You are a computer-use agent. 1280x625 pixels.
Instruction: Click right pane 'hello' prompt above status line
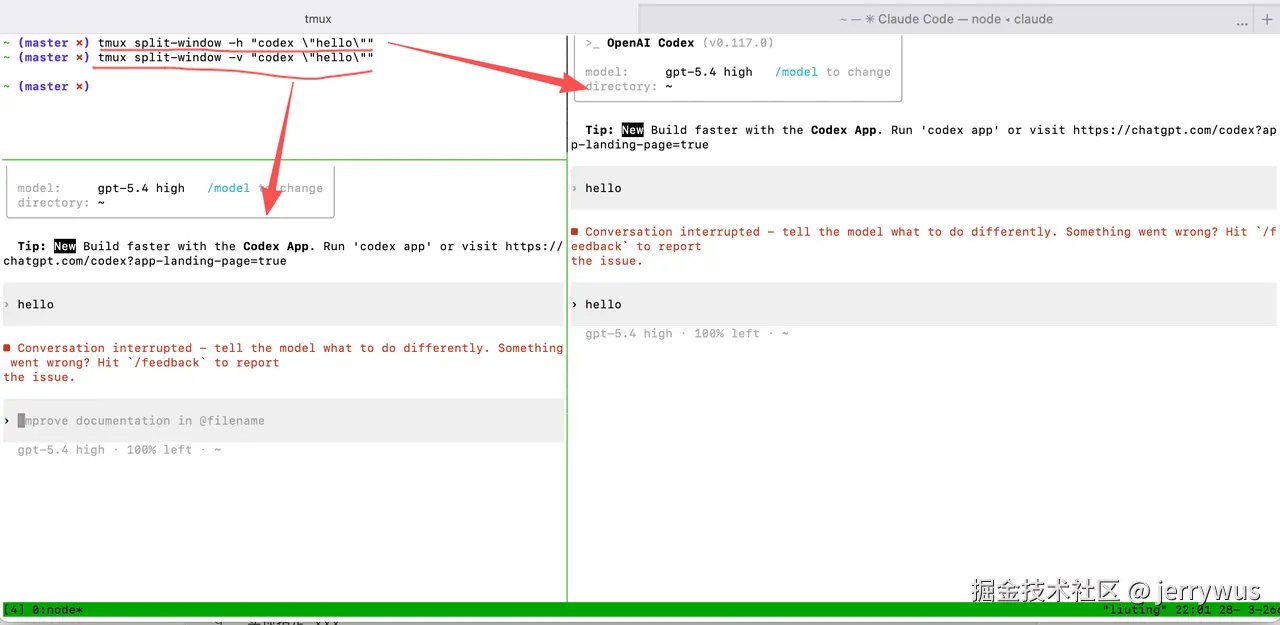click(x=924, y=304)
